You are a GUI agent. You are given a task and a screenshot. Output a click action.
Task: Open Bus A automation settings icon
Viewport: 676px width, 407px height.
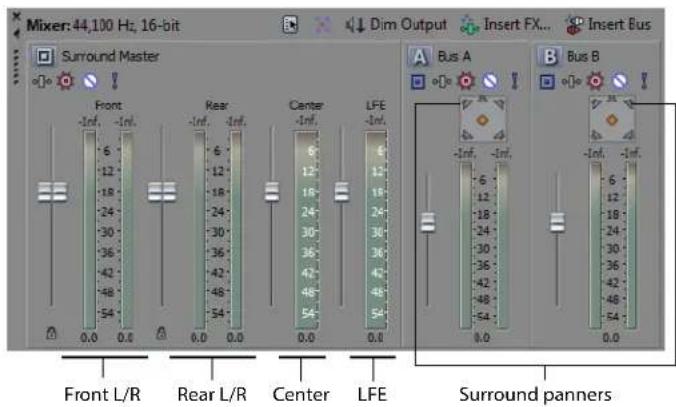[x=441, y=81]
